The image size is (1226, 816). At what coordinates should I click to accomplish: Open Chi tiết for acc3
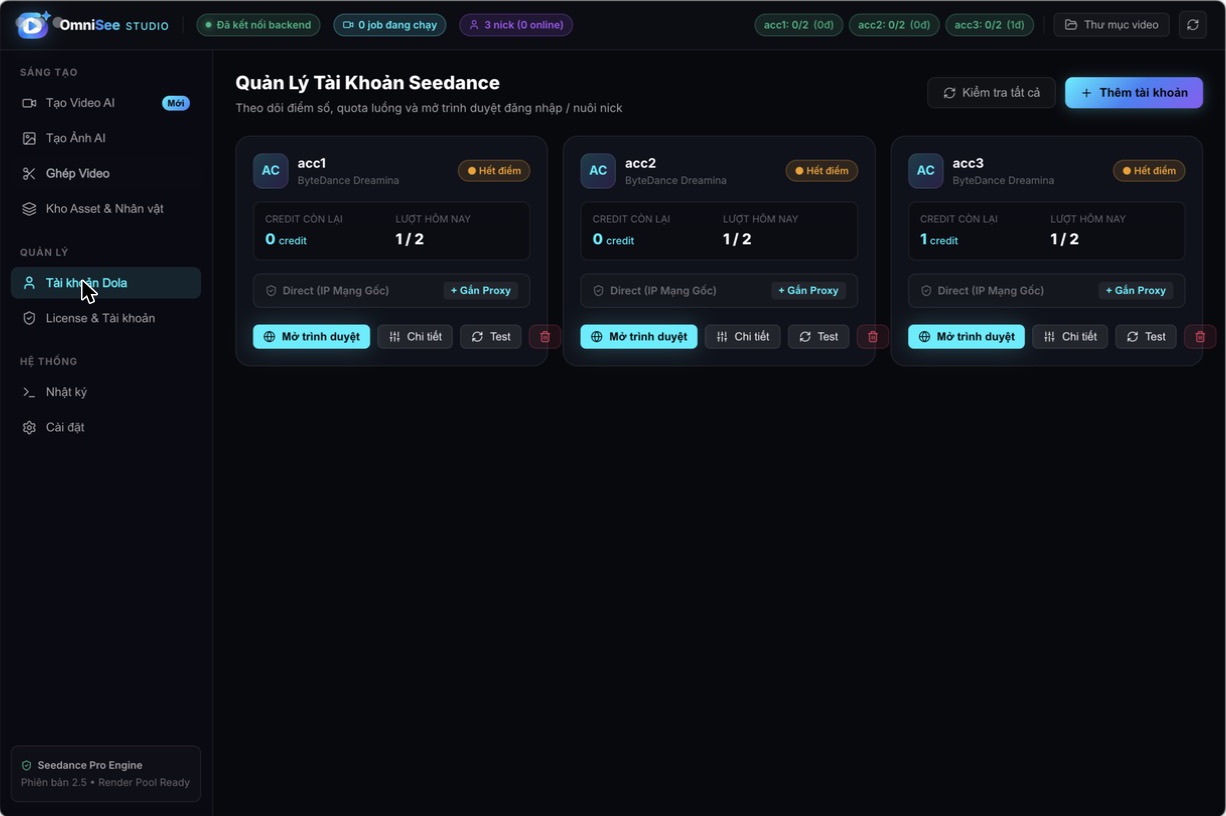pyautogui.click(x=1070, y=337)
